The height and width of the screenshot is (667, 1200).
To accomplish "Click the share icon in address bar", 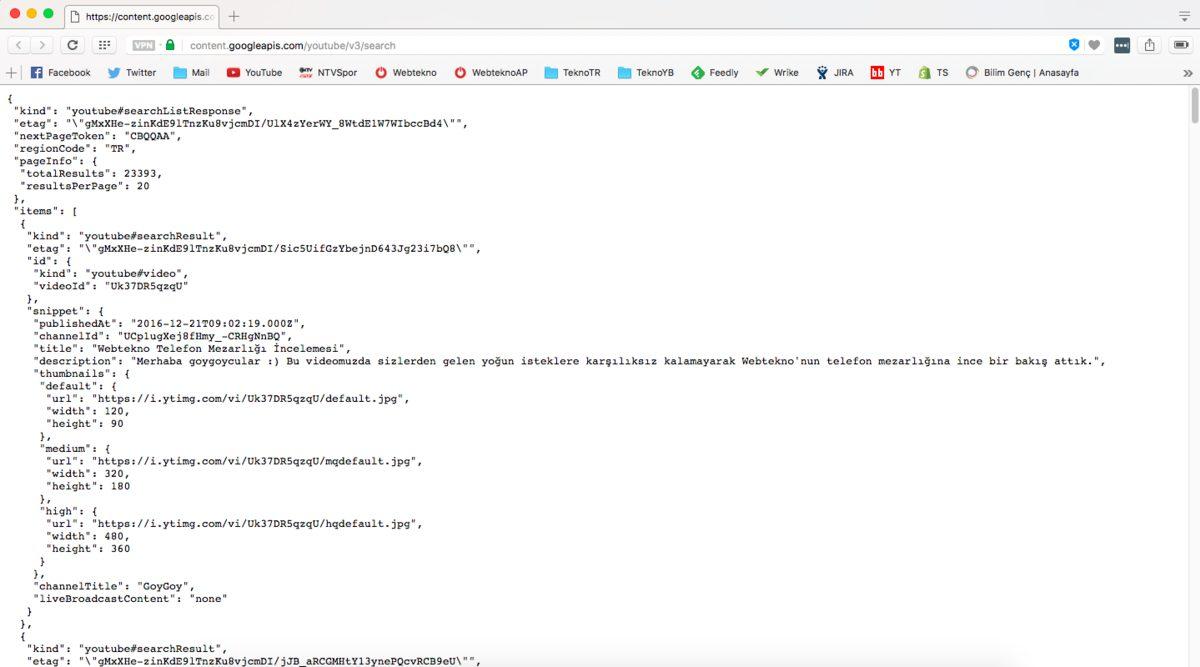I will pos(1150,45).
